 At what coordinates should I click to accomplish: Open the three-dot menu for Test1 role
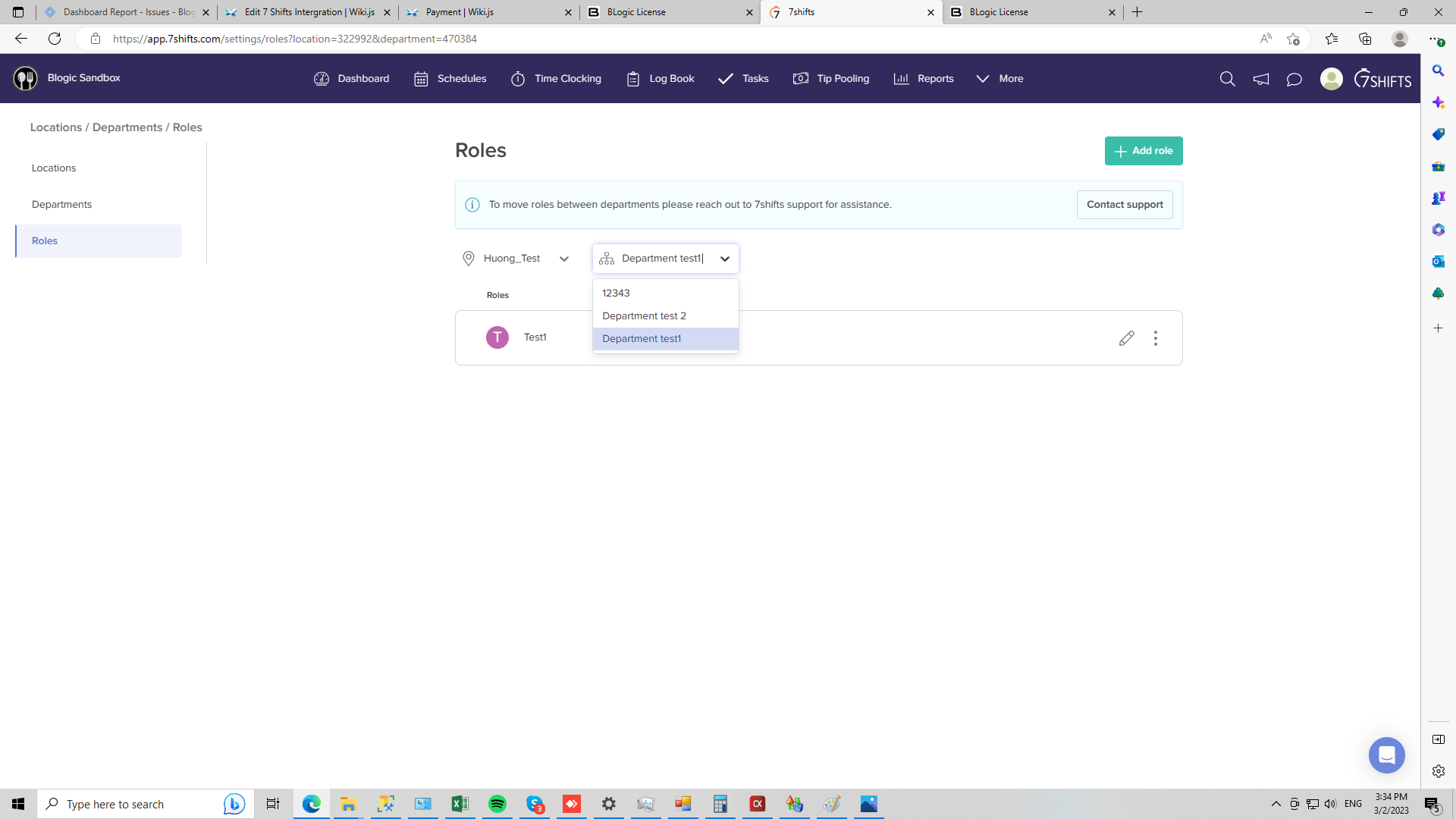pos(1156,338)
